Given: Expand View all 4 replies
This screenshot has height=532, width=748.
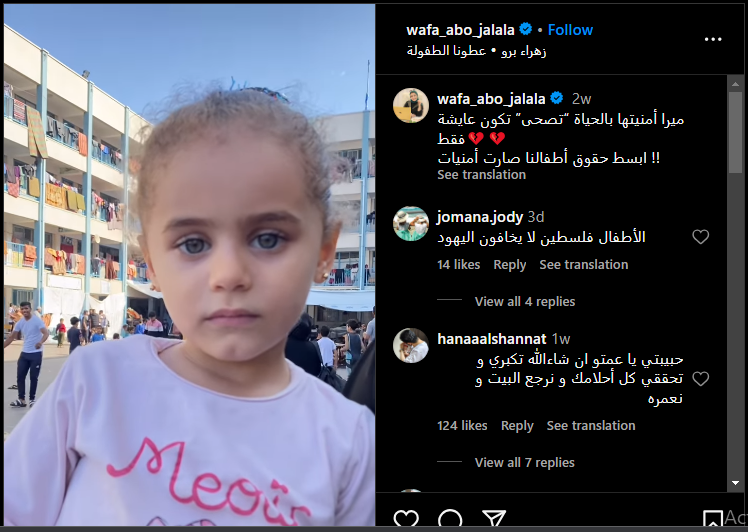Looking at the screenshot, I should [x=525, y=302].
